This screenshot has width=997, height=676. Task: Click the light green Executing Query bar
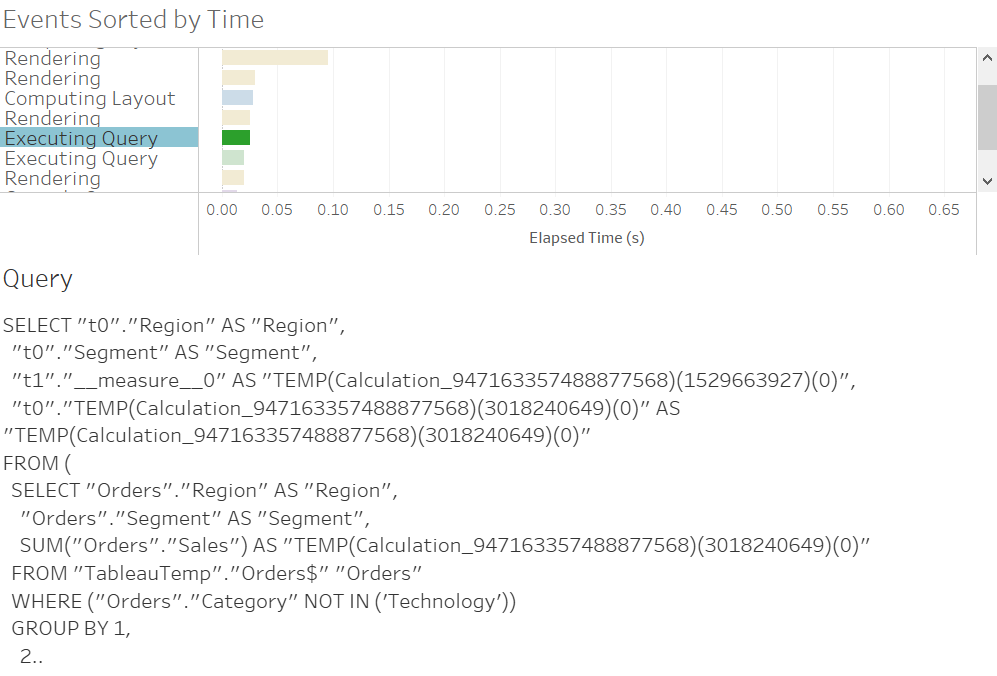pos(233,158)
